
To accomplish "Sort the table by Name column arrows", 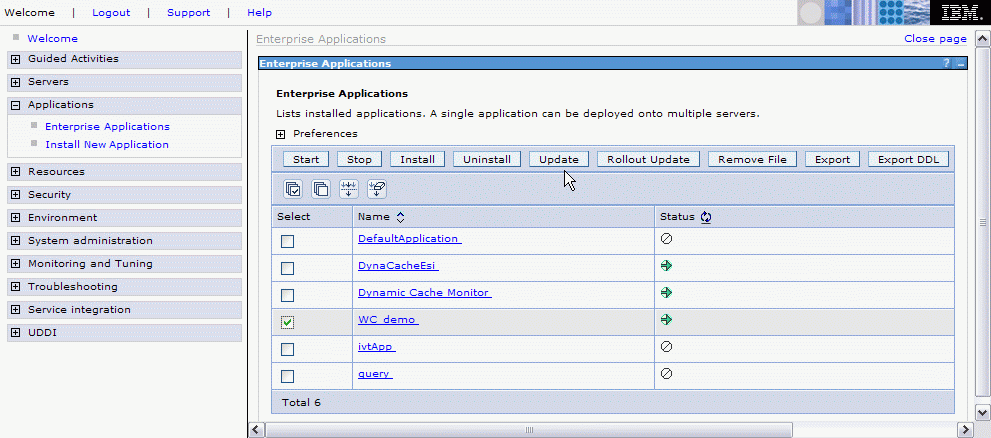I will click(400, 217).
